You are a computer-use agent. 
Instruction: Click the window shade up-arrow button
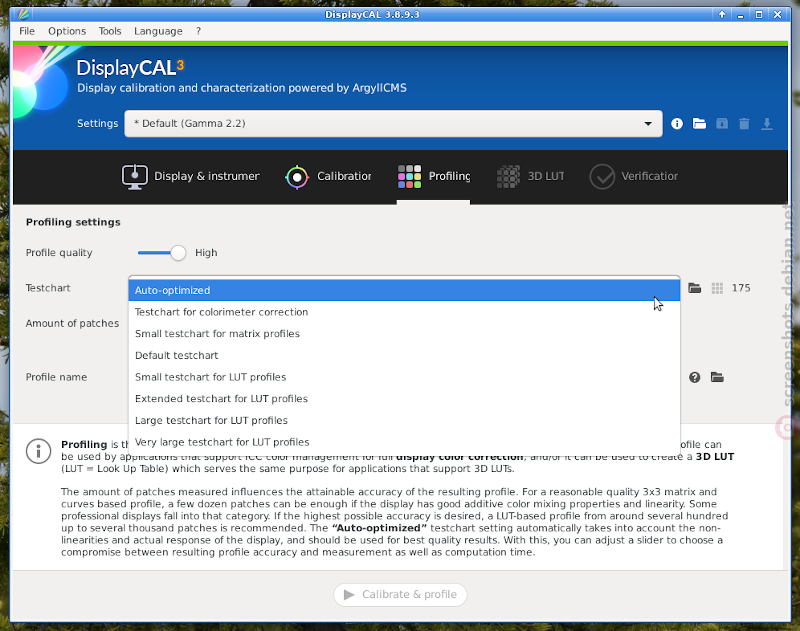point(722,15)
